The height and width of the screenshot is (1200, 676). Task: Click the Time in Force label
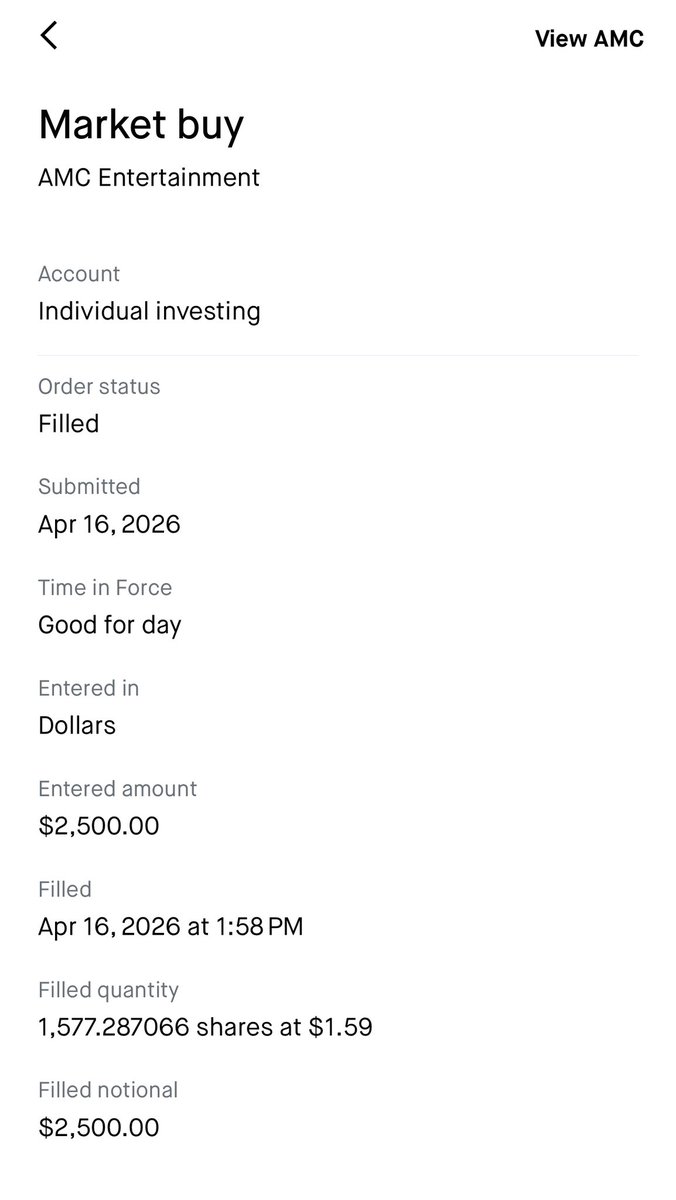(x=105, y=588)
